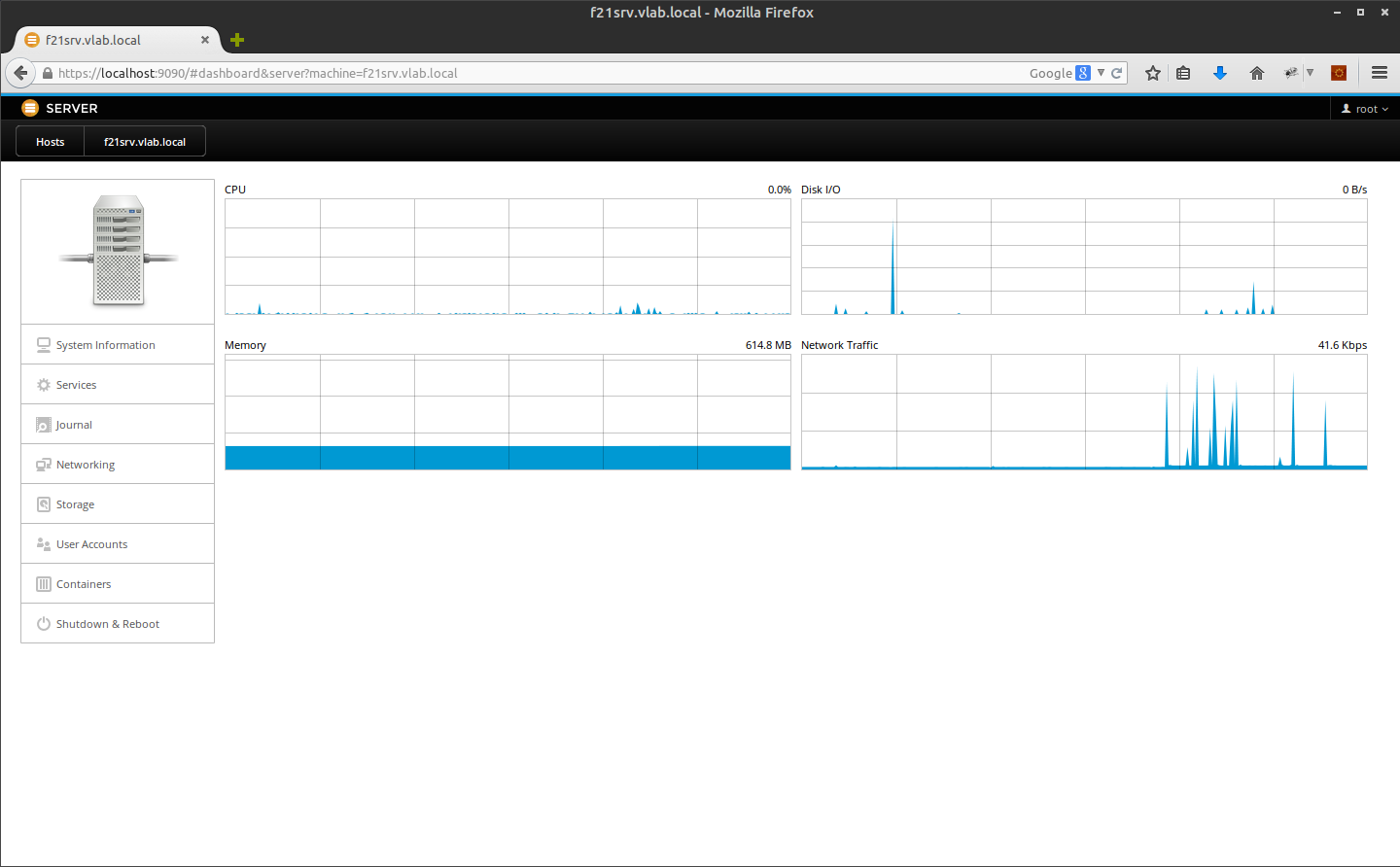Select Shutdown & Reboot option
Viewport: 1400px width, 867px height.
tap(107, 624)
